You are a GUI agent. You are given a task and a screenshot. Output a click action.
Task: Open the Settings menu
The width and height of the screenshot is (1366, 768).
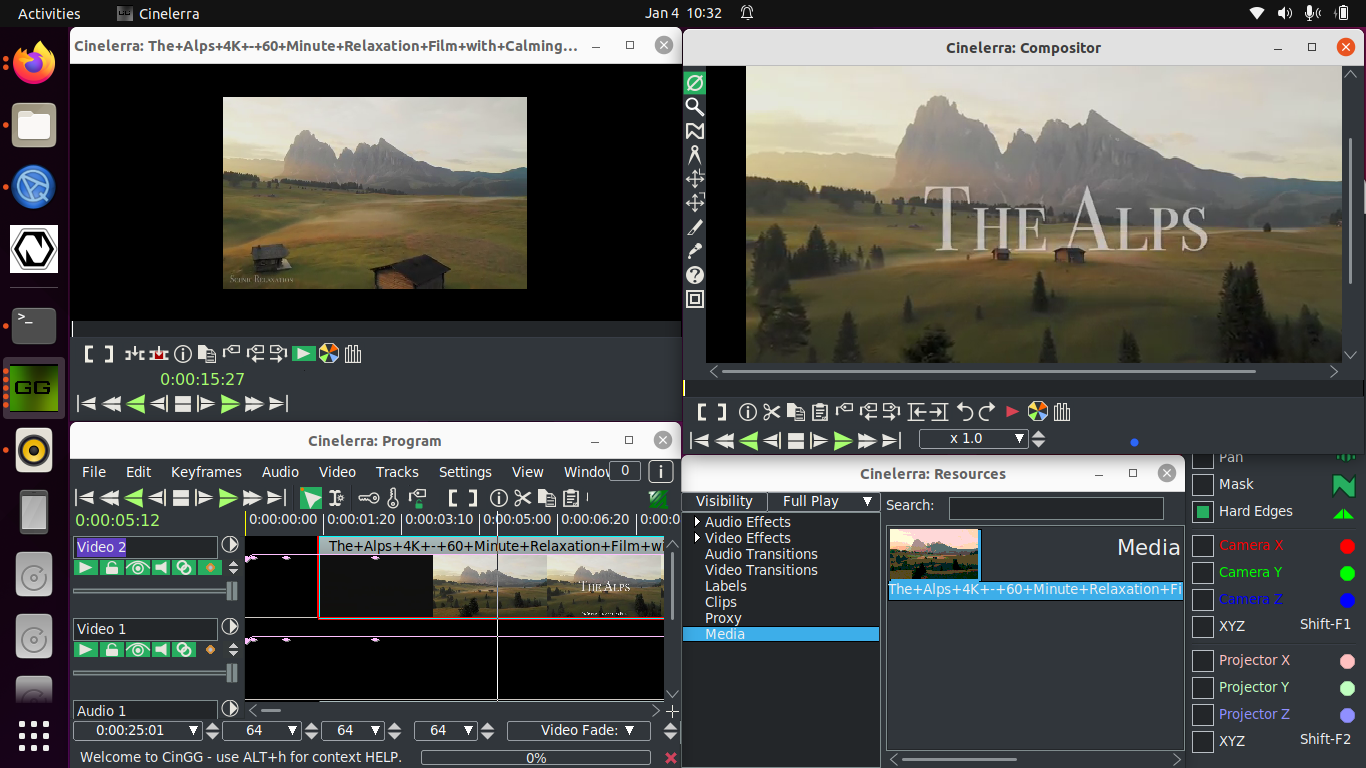coord(465,472)
